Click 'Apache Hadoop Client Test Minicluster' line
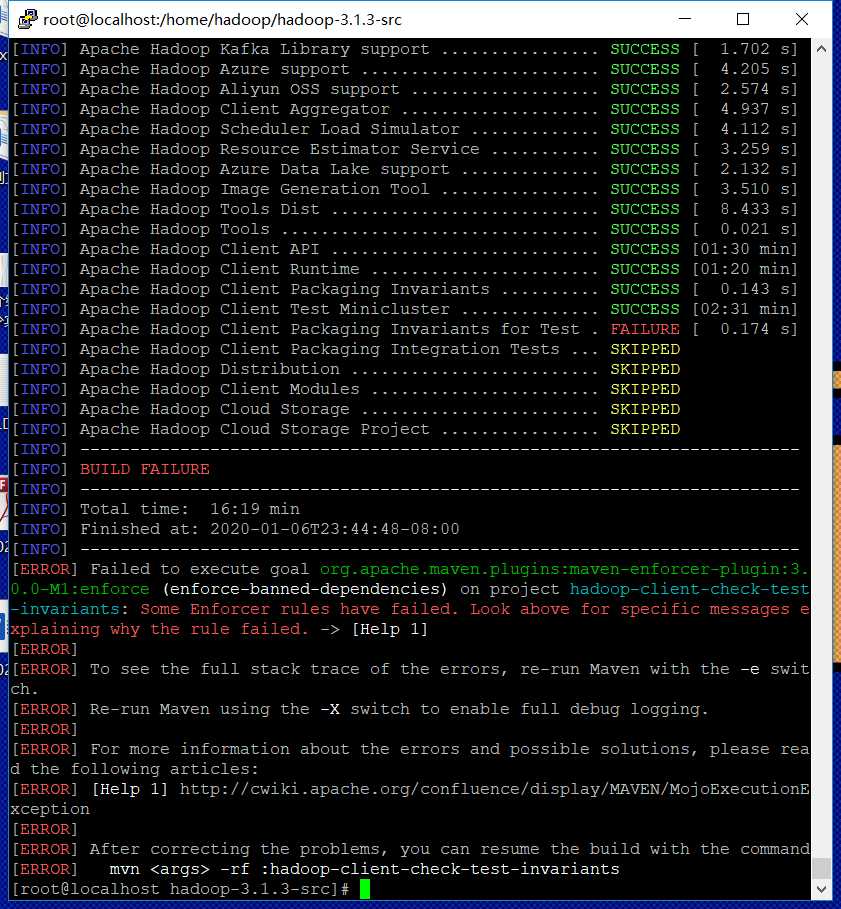Screen dimensions: 841x909 click(405, 309)
